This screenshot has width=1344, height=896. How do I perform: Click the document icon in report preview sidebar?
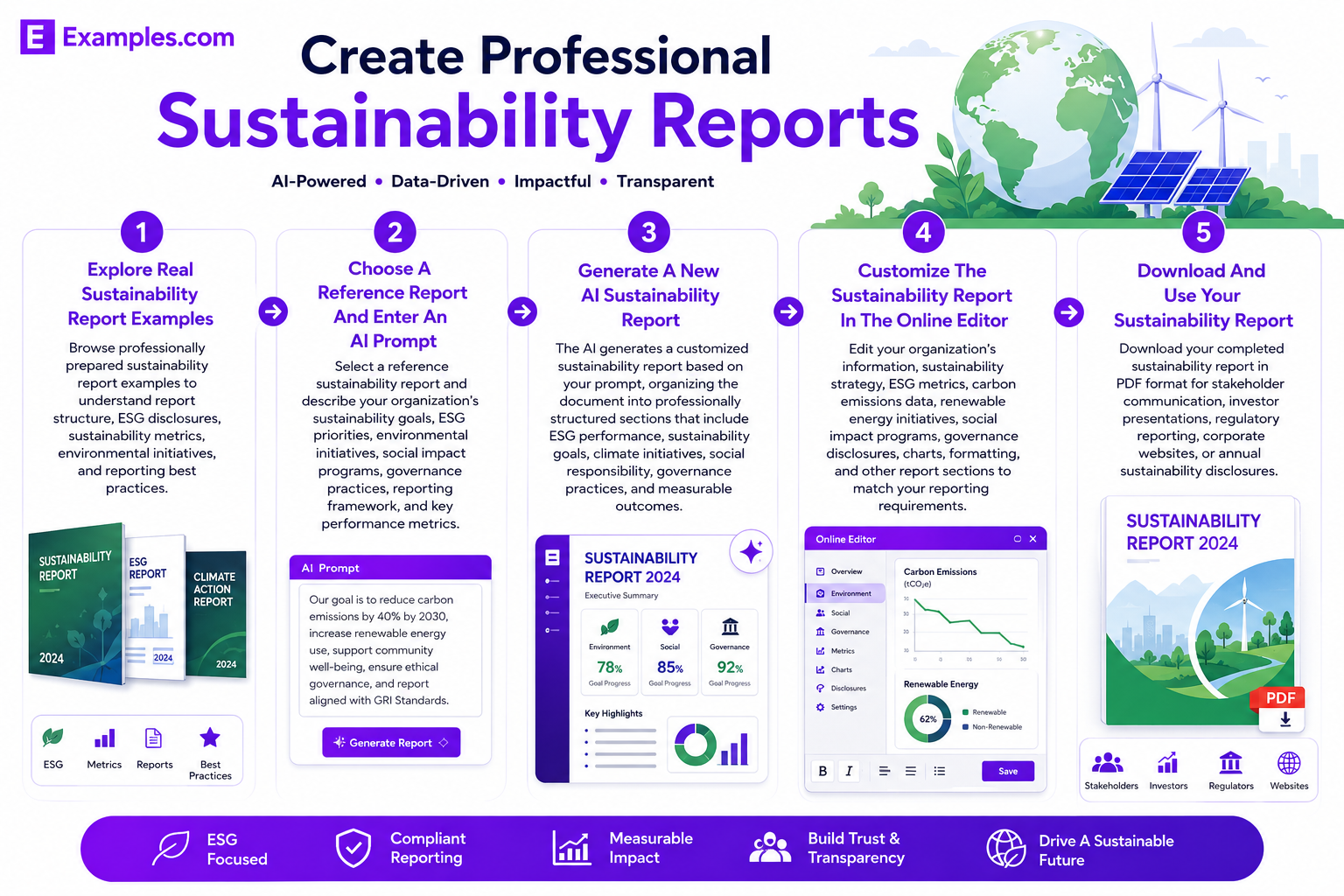click(x=552, y=557)
